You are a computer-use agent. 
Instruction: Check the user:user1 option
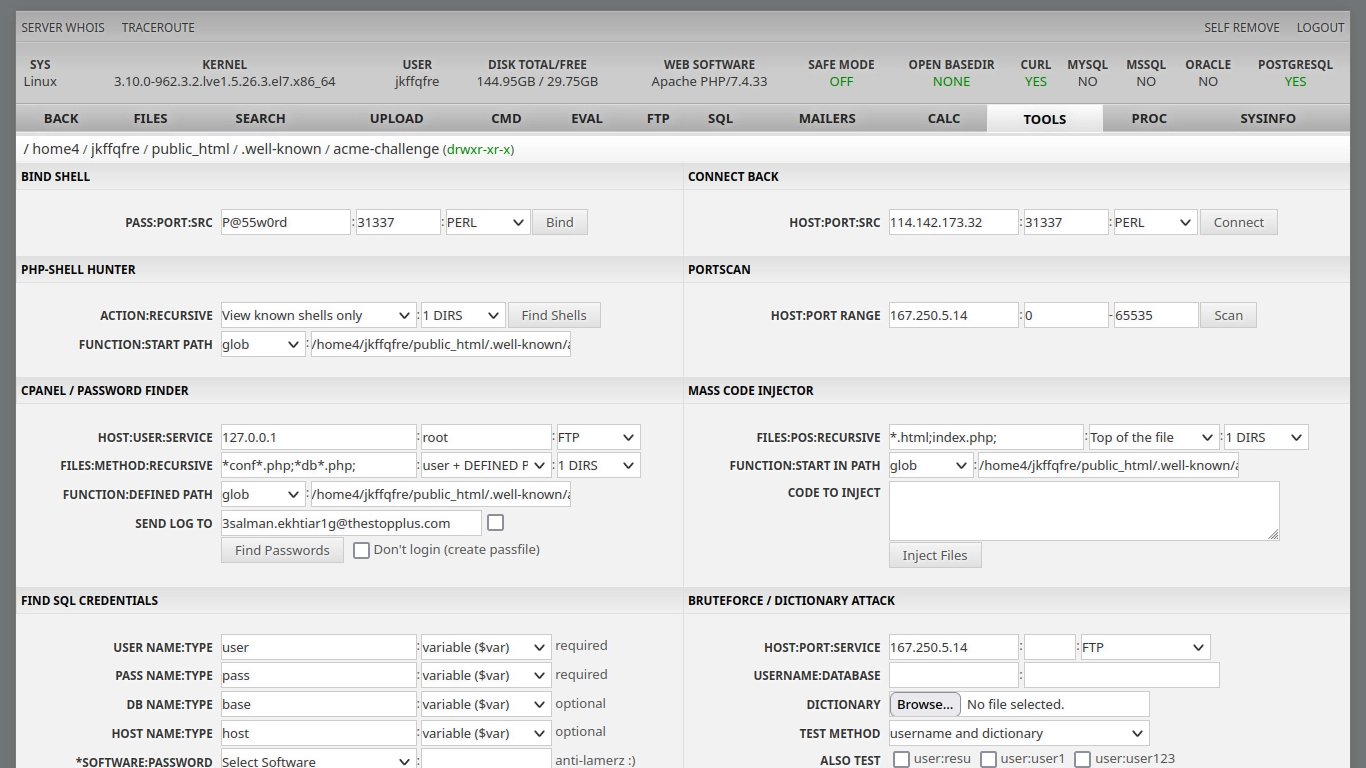pos(988,759)
